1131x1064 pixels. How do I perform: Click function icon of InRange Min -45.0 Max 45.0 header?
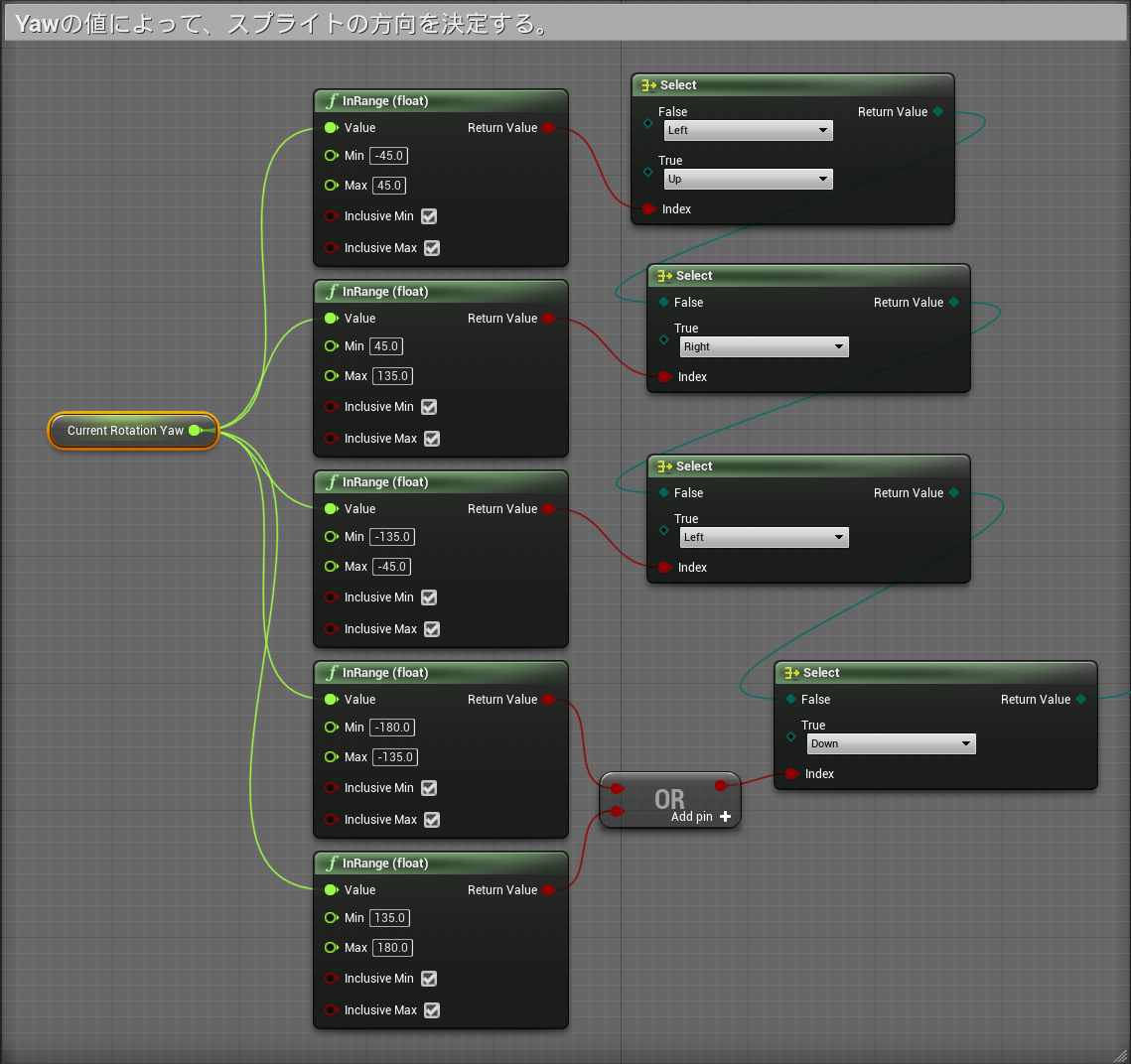332,101
